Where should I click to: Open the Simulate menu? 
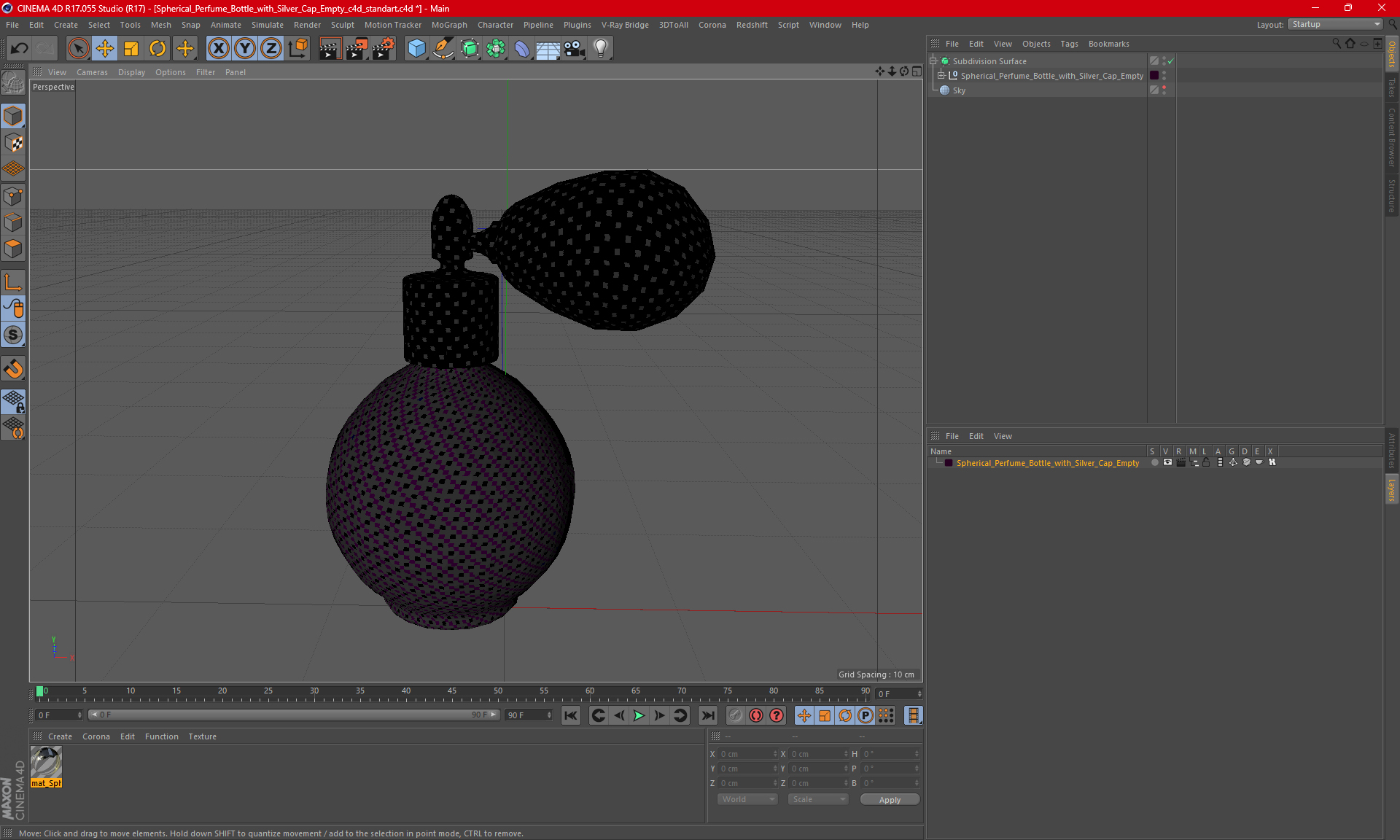pyautogui.click(x=268, y=25)
